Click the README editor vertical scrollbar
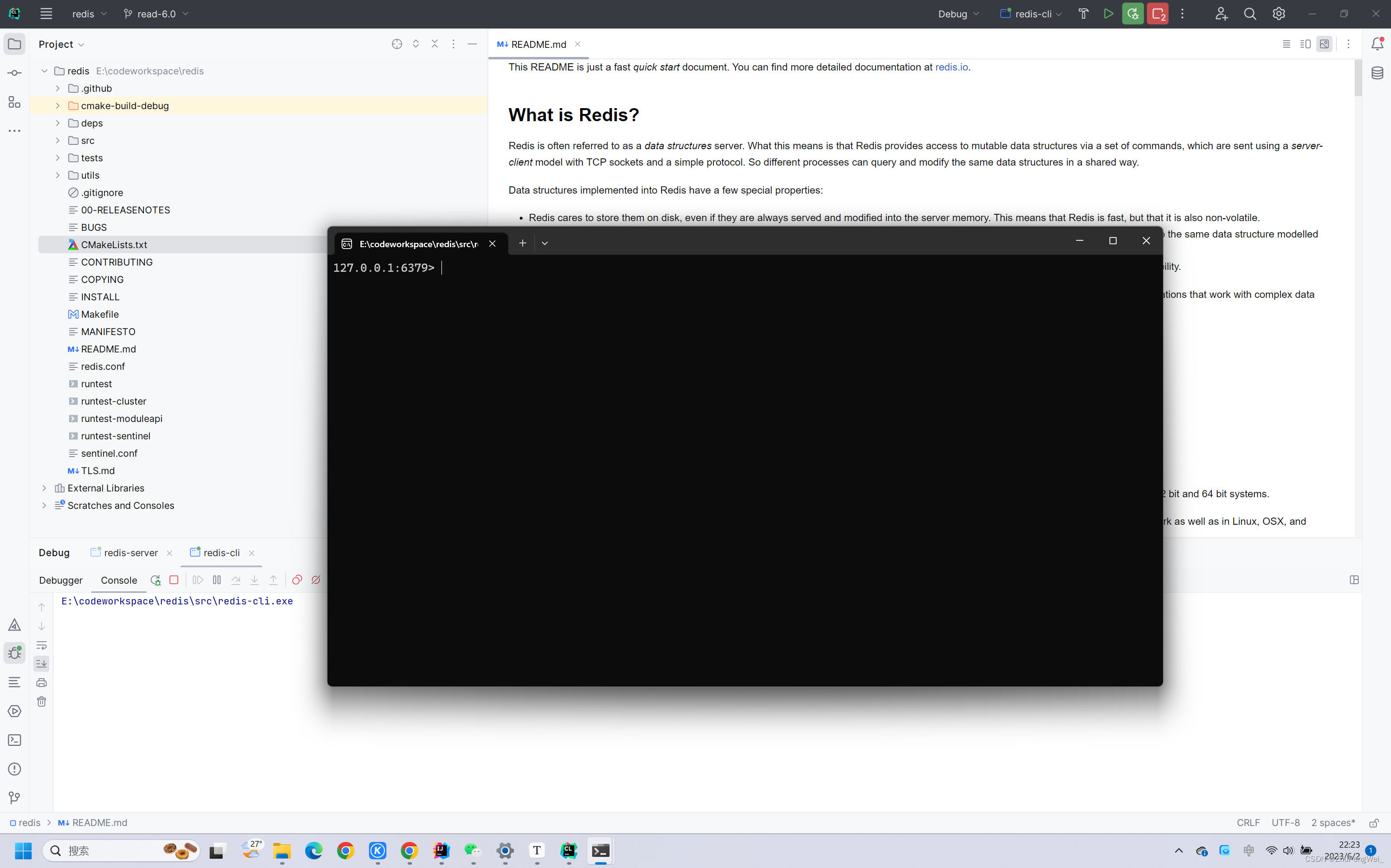Image resolution: width=1391 pixels, height=868 pixels. [x=1358, y=79]
